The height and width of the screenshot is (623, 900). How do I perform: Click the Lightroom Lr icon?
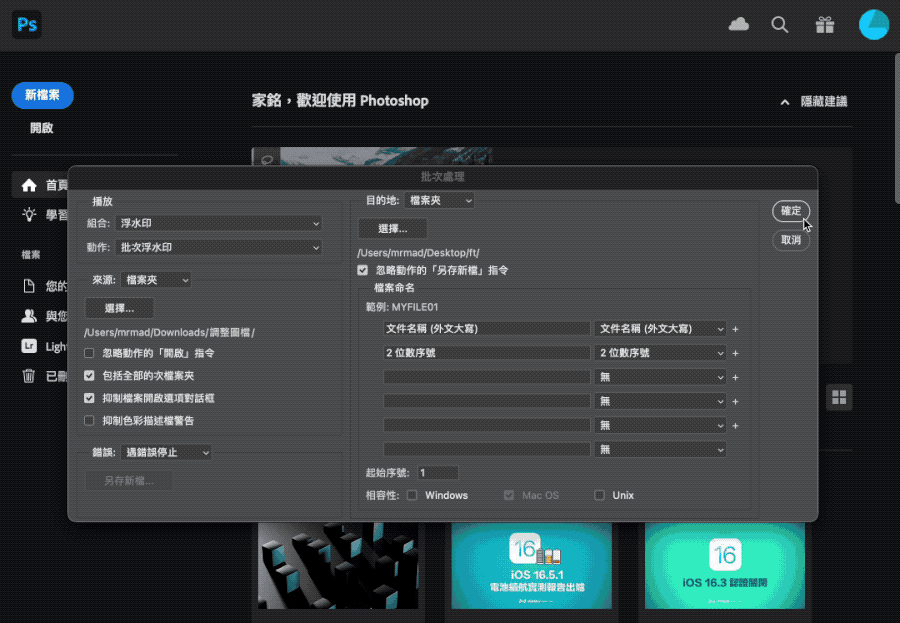tap(29, 346)
